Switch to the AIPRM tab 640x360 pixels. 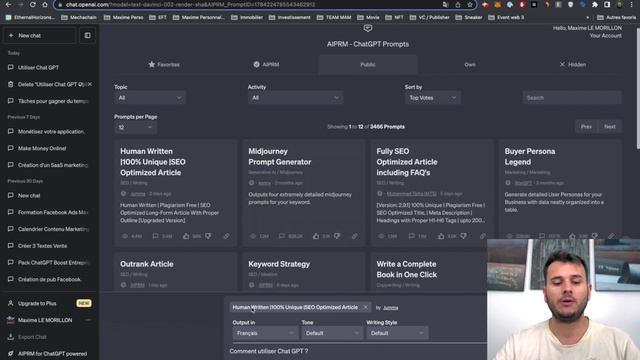(266, 64)
